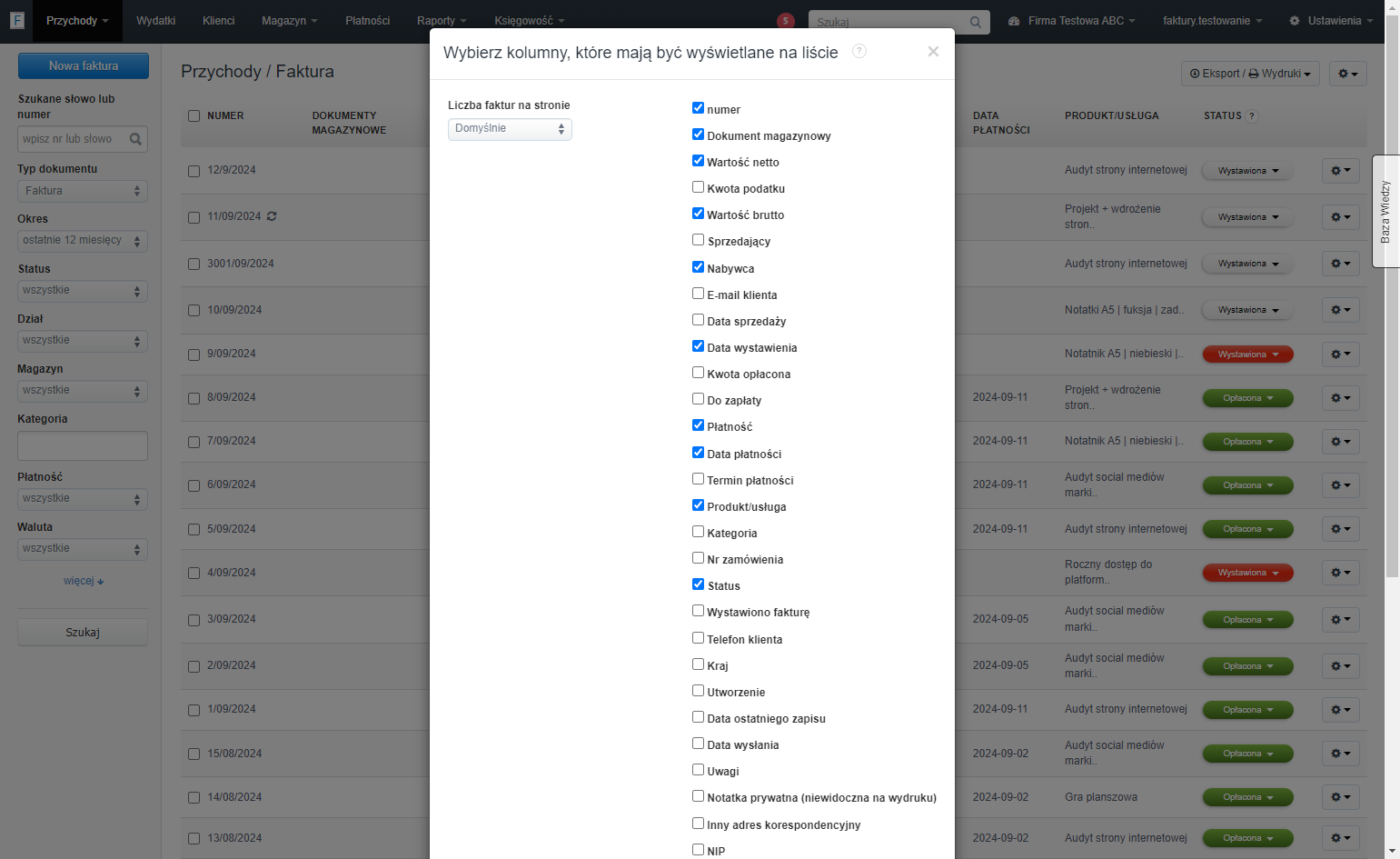Open the gear menu above the list
Image resolution: width=1400 pixels, height=859 pixels.
[x=1347, y=74]
